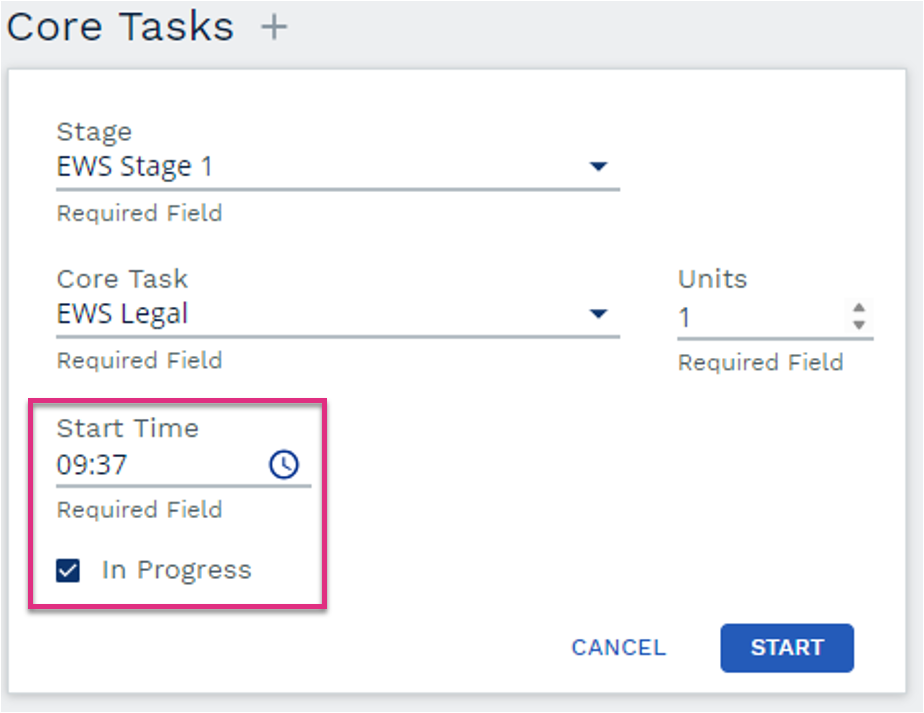
Task: Click the Units field label
Action: click(712, 279)
